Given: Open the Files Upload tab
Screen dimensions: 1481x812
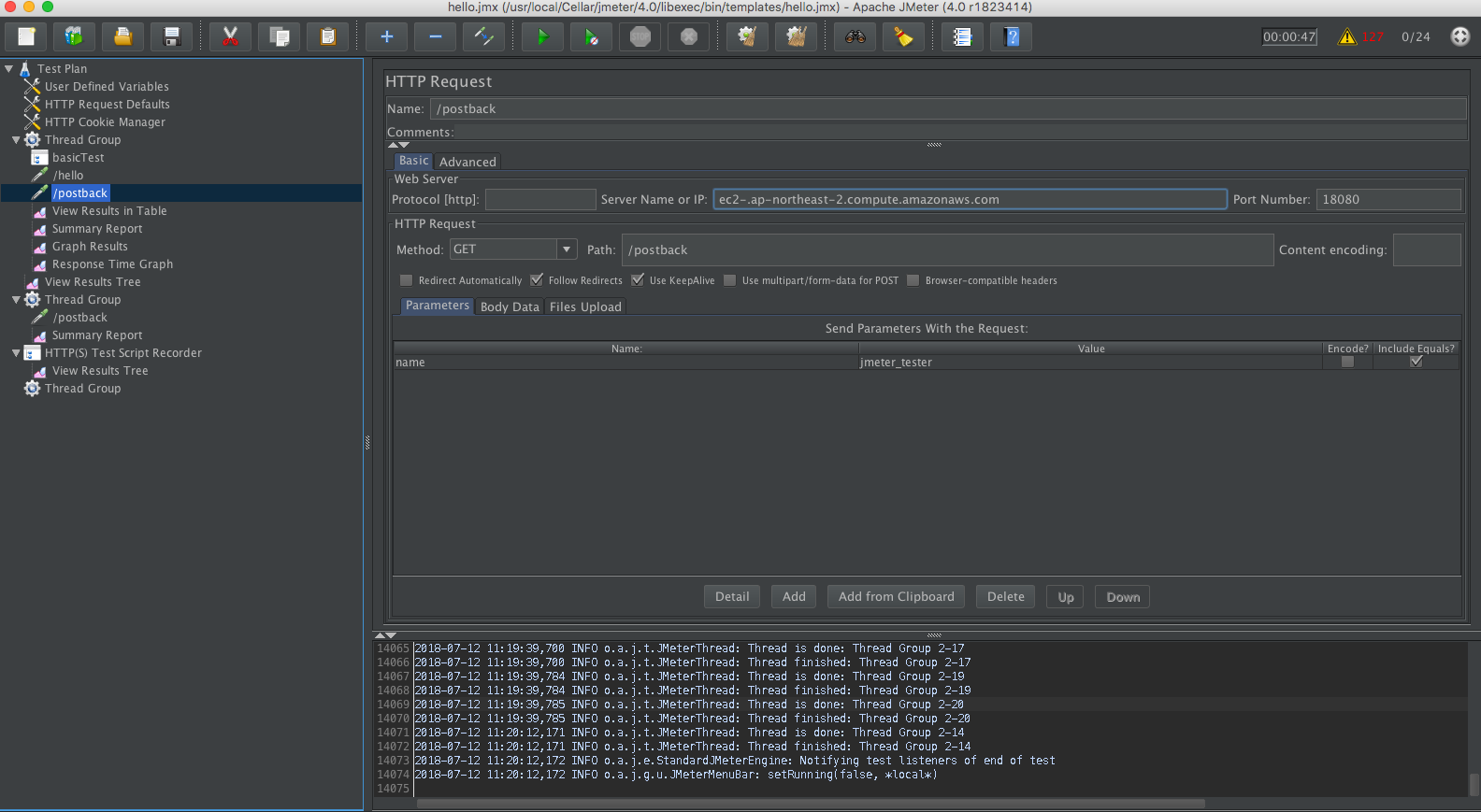Looking at the screenshot, I should pos(585,306).
